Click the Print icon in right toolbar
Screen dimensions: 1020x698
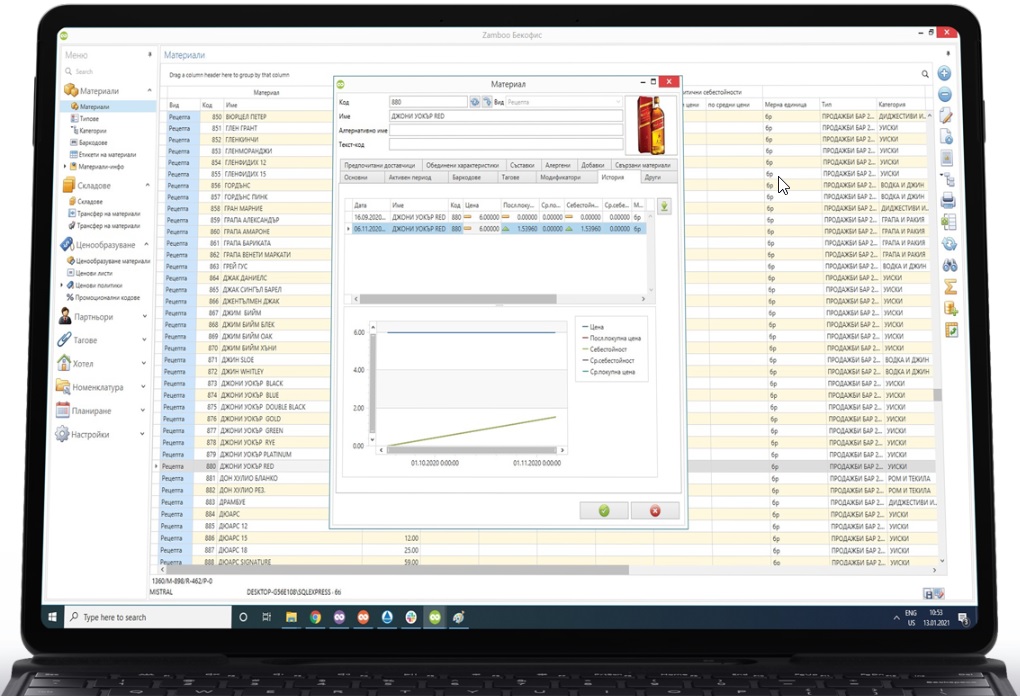tap(948, 200)
